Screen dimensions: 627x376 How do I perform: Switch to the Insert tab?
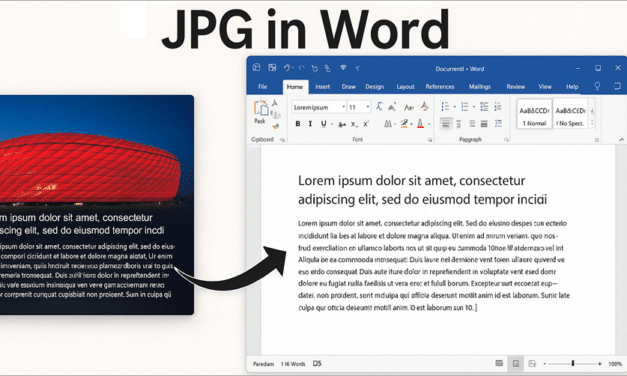coord(322,86)
